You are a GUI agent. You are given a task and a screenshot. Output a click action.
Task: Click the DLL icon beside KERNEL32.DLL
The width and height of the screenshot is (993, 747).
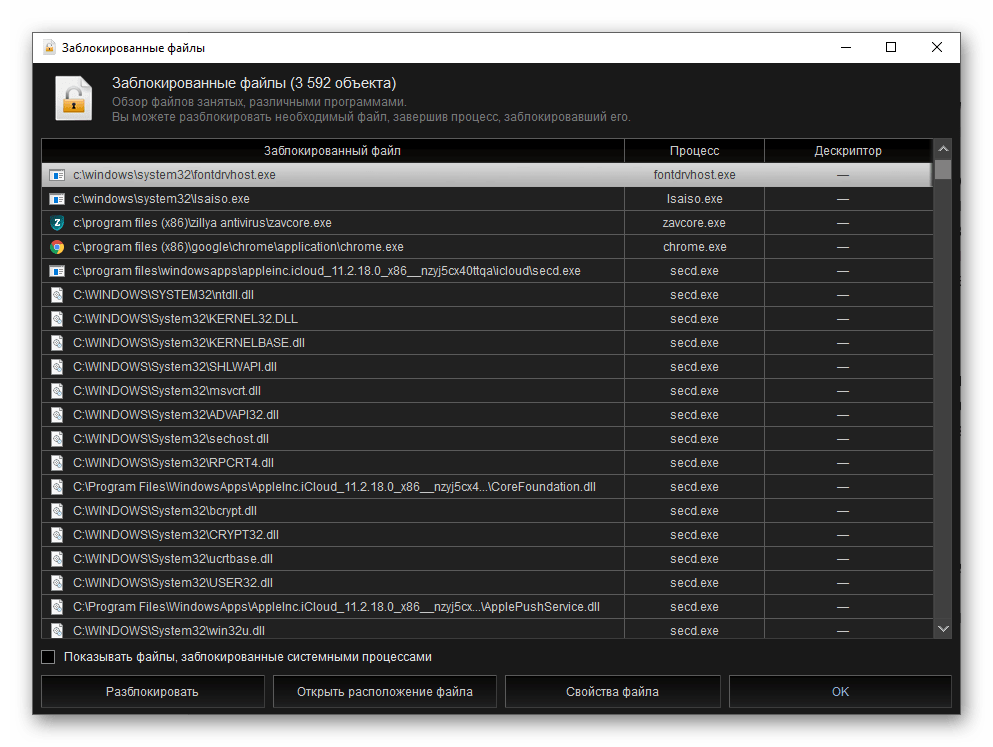click(x=57, y=319)
